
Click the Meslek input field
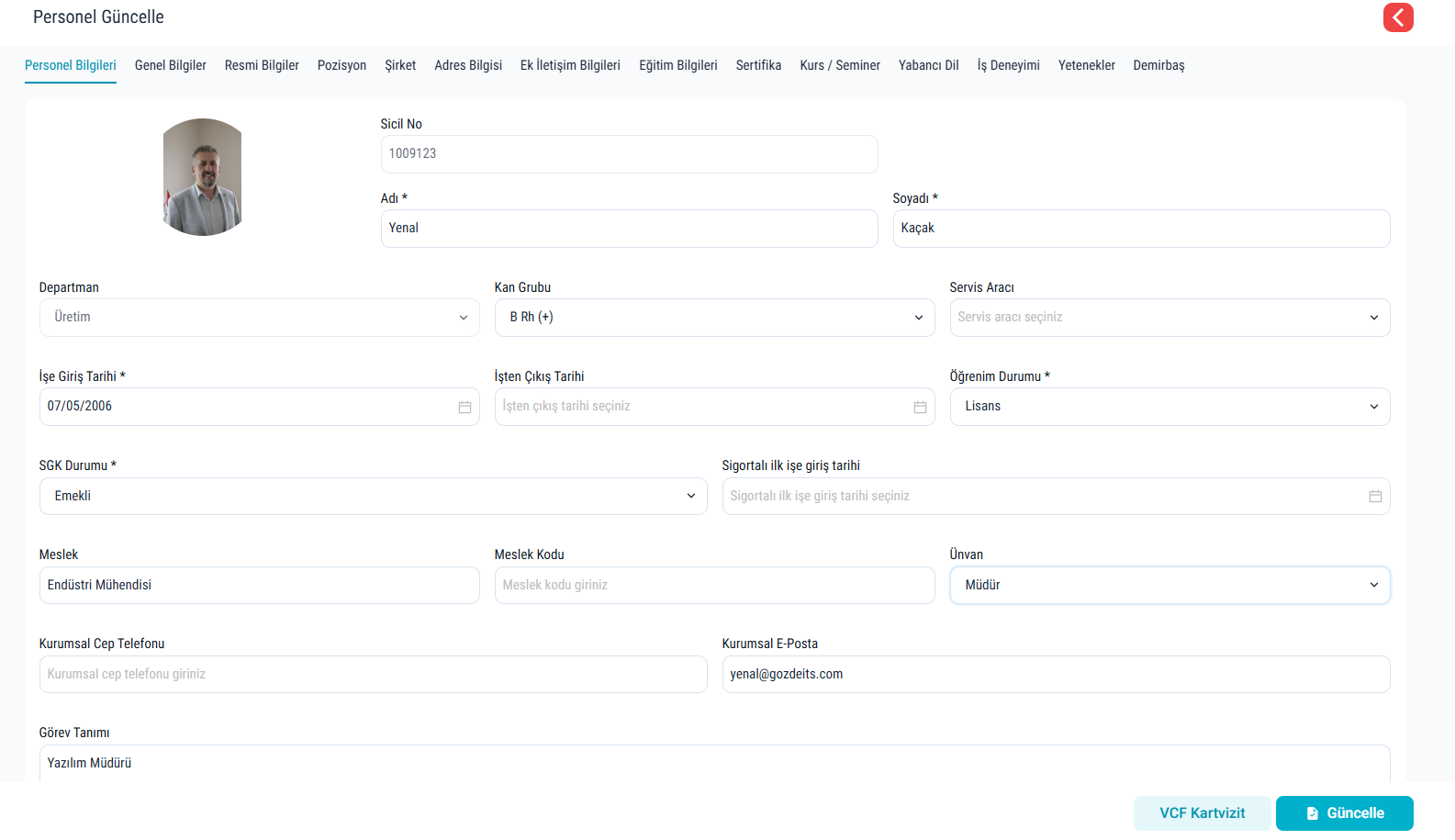coord(259,585)
